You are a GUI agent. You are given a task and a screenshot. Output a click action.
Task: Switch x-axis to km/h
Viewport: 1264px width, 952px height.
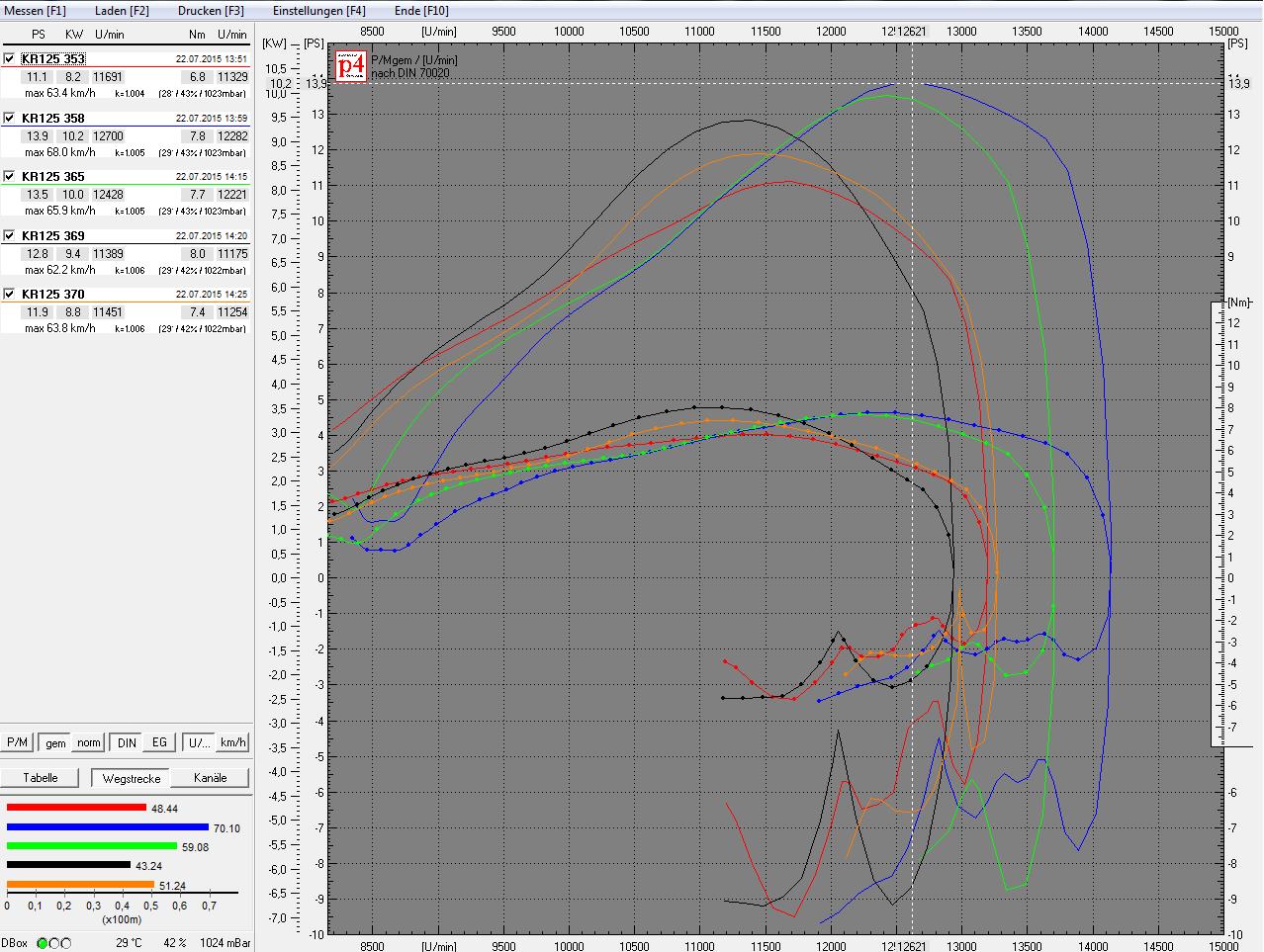pos(232,743)
